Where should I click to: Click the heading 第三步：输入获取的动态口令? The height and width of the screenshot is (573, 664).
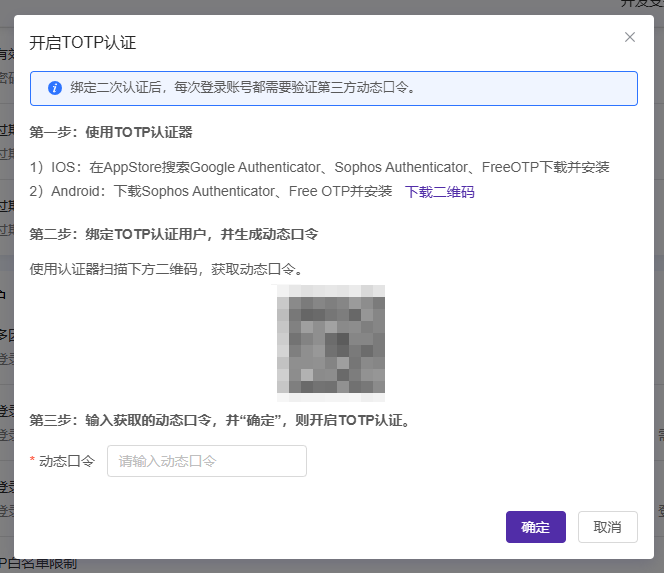tap(220, 420)
